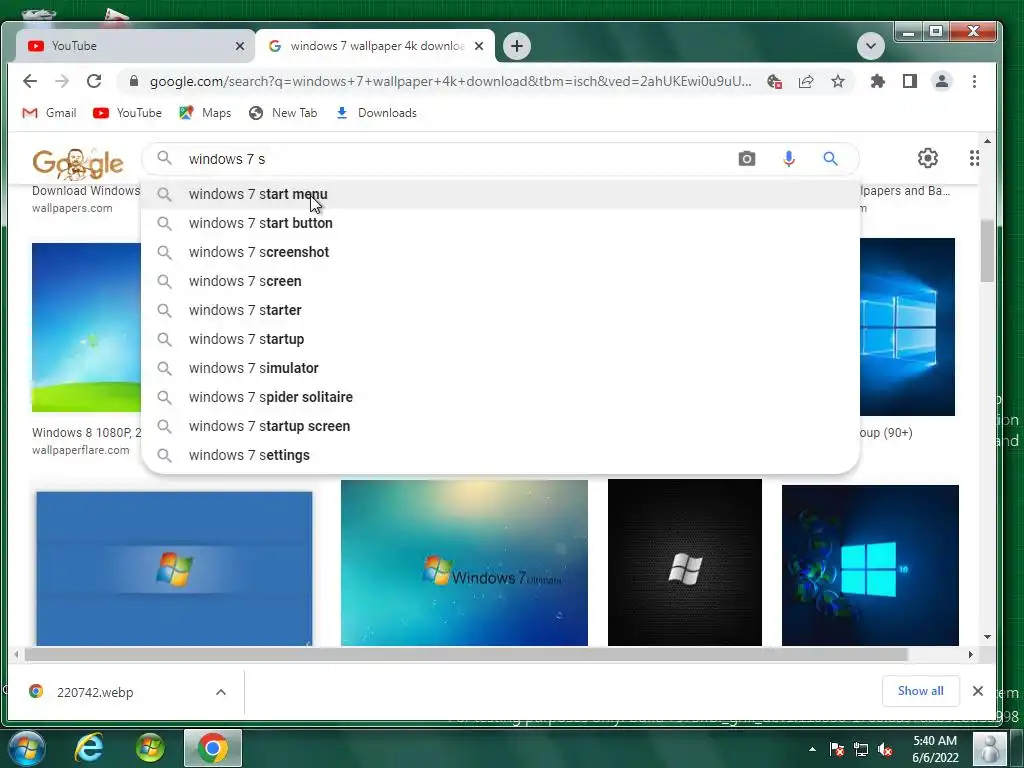Image resolution: width=1024 pixels, height=768 pixels.
Task: Open the Windows Start orb
Action: pyautogui.click(x=26, y=748)
